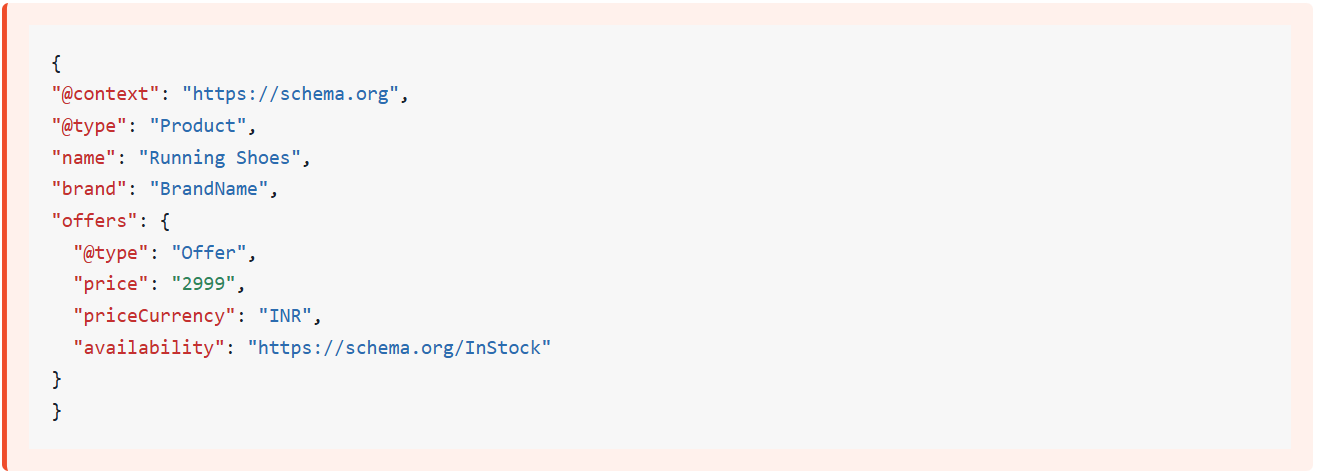Click the opening brace after "offers"
Image resolution: width=1320 pixels, height=475 pixels.
click(166, 221)
